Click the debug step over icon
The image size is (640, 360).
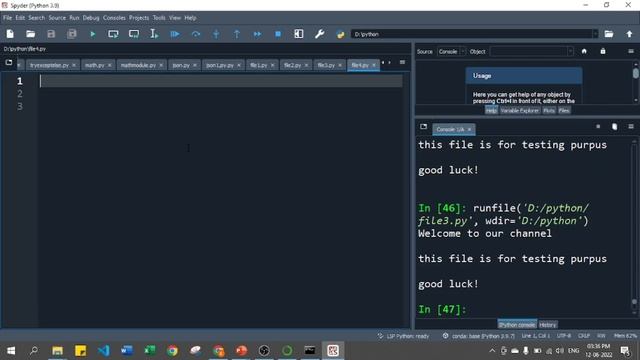[x=196, y=34]
